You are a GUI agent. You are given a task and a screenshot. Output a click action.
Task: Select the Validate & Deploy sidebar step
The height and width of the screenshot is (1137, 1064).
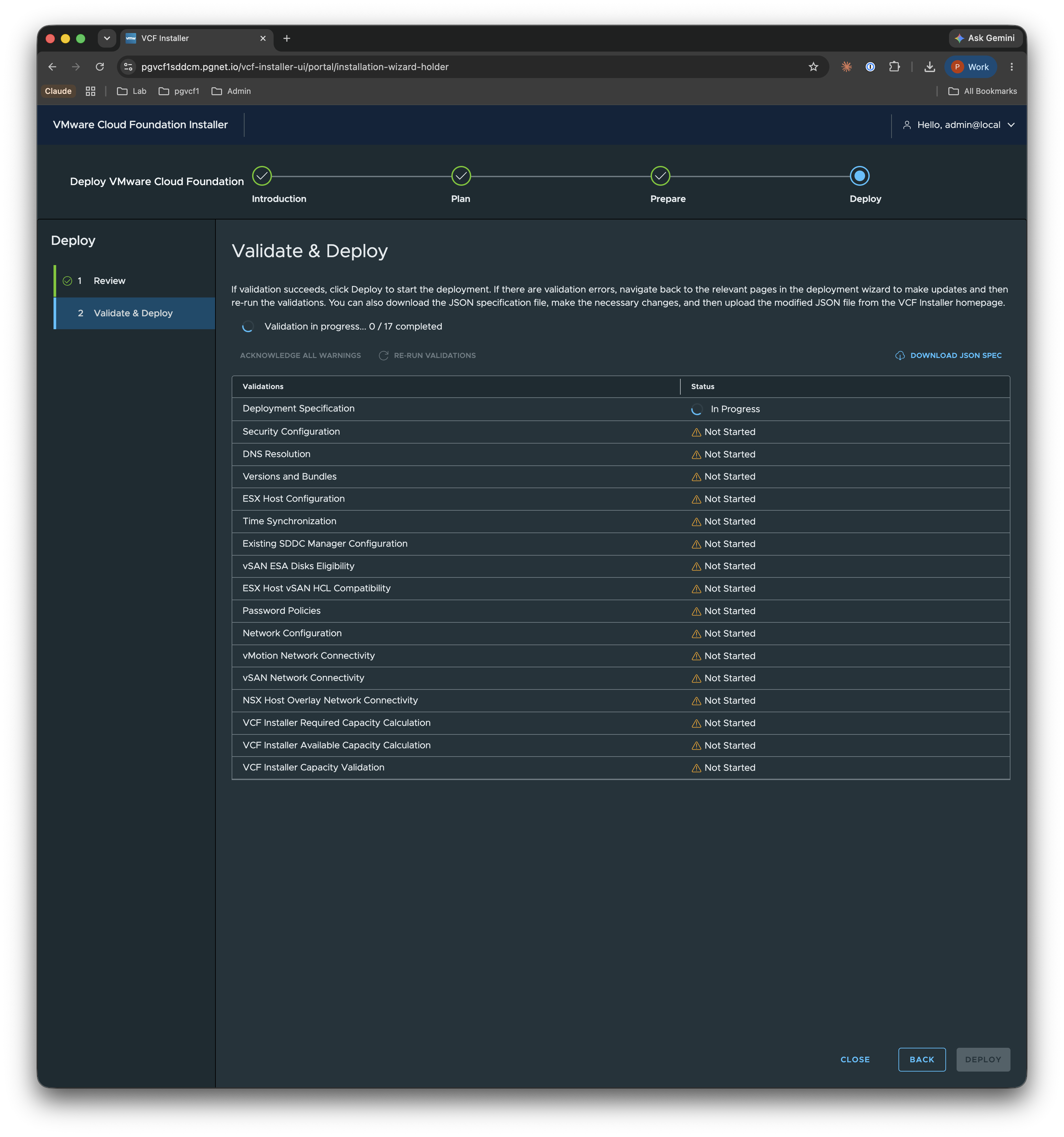(134, 313)
